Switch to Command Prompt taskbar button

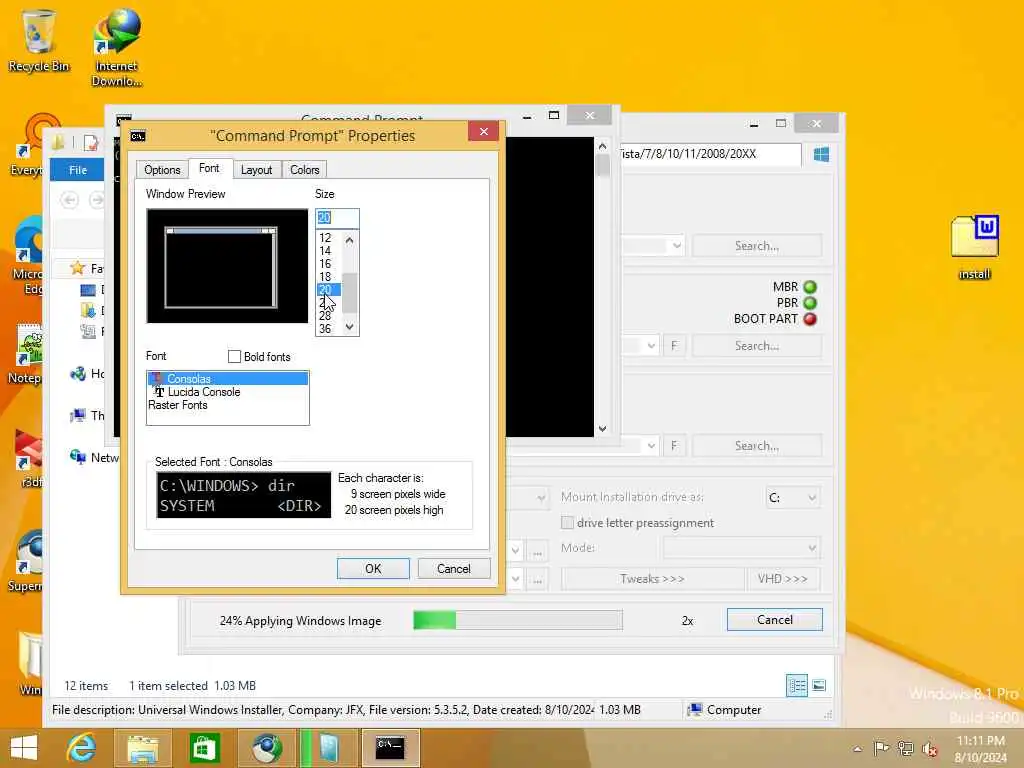click(x=391, y=748)
